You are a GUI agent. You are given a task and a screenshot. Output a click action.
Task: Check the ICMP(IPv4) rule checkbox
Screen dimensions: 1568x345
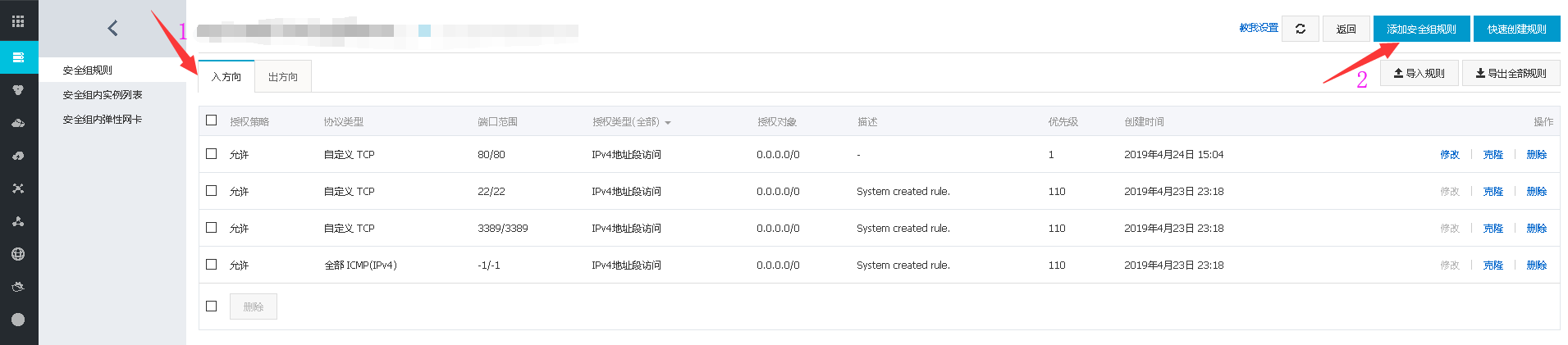(x=212, y=265)
